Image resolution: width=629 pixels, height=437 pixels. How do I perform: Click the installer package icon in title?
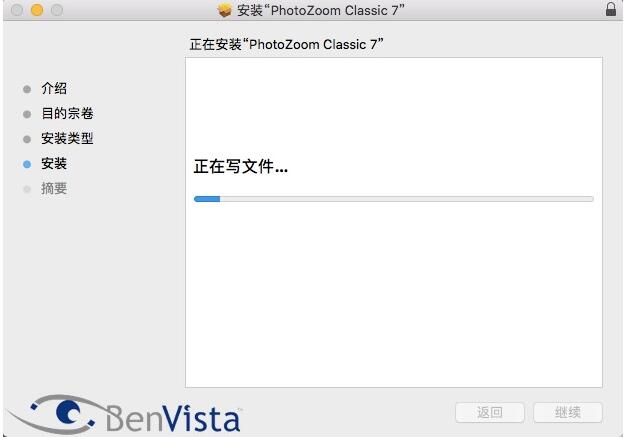225,10
